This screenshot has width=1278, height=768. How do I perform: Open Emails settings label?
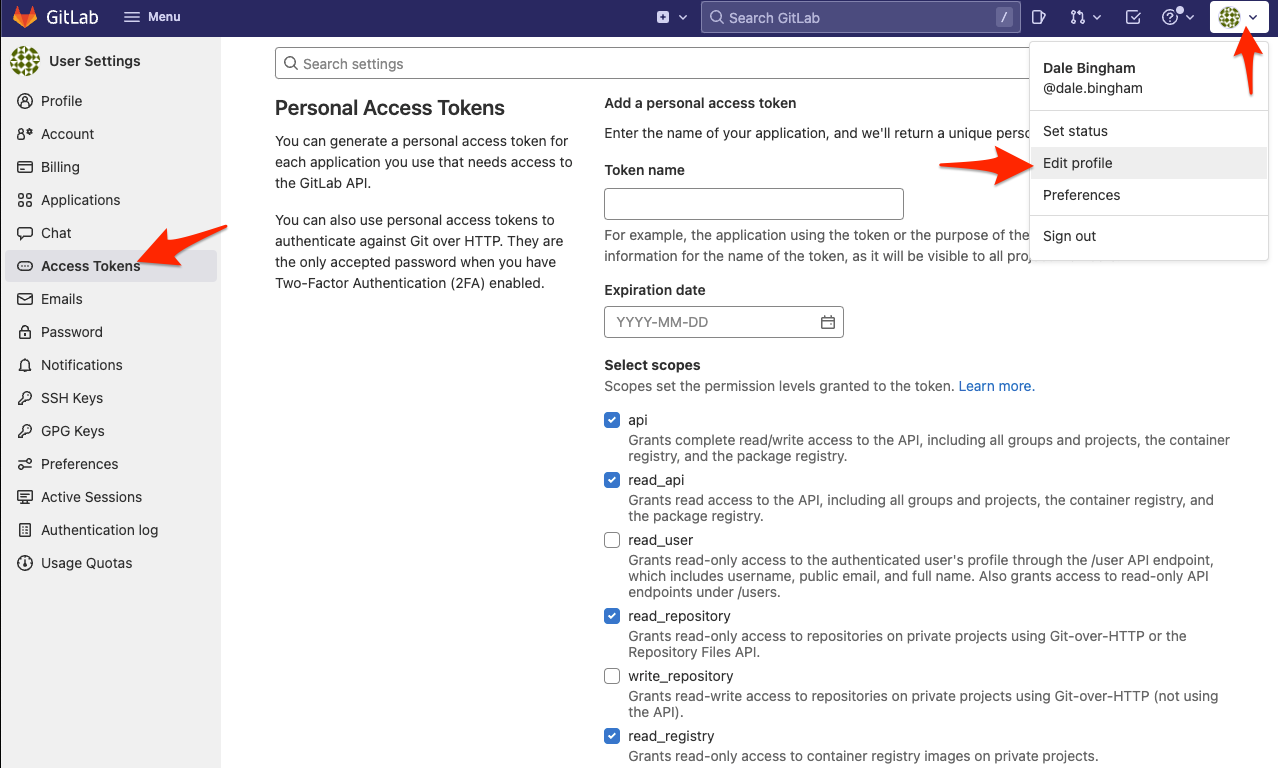coord(62,299)
